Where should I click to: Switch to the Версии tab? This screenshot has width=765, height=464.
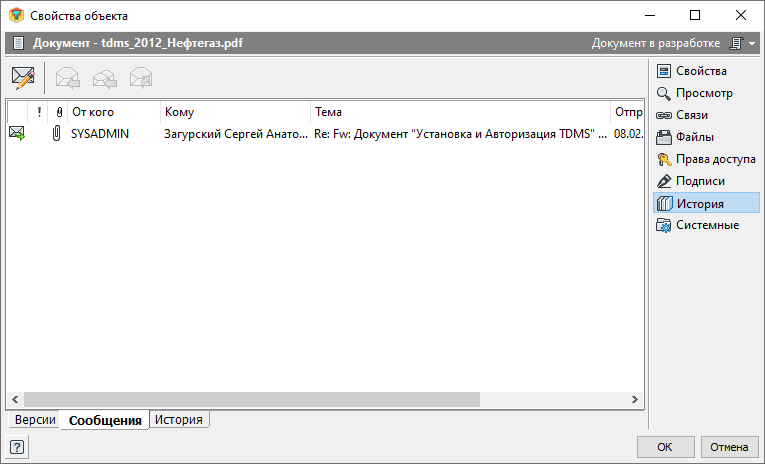click(x=35, y=420)
